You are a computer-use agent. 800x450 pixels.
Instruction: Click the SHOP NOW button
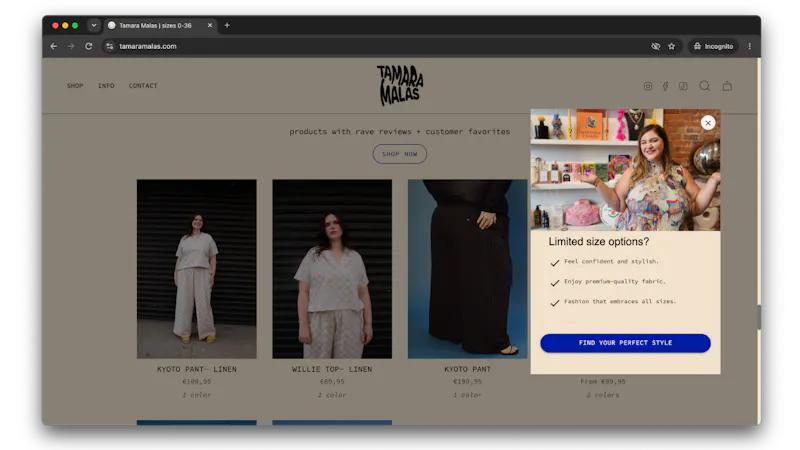(x=399, y=154)
